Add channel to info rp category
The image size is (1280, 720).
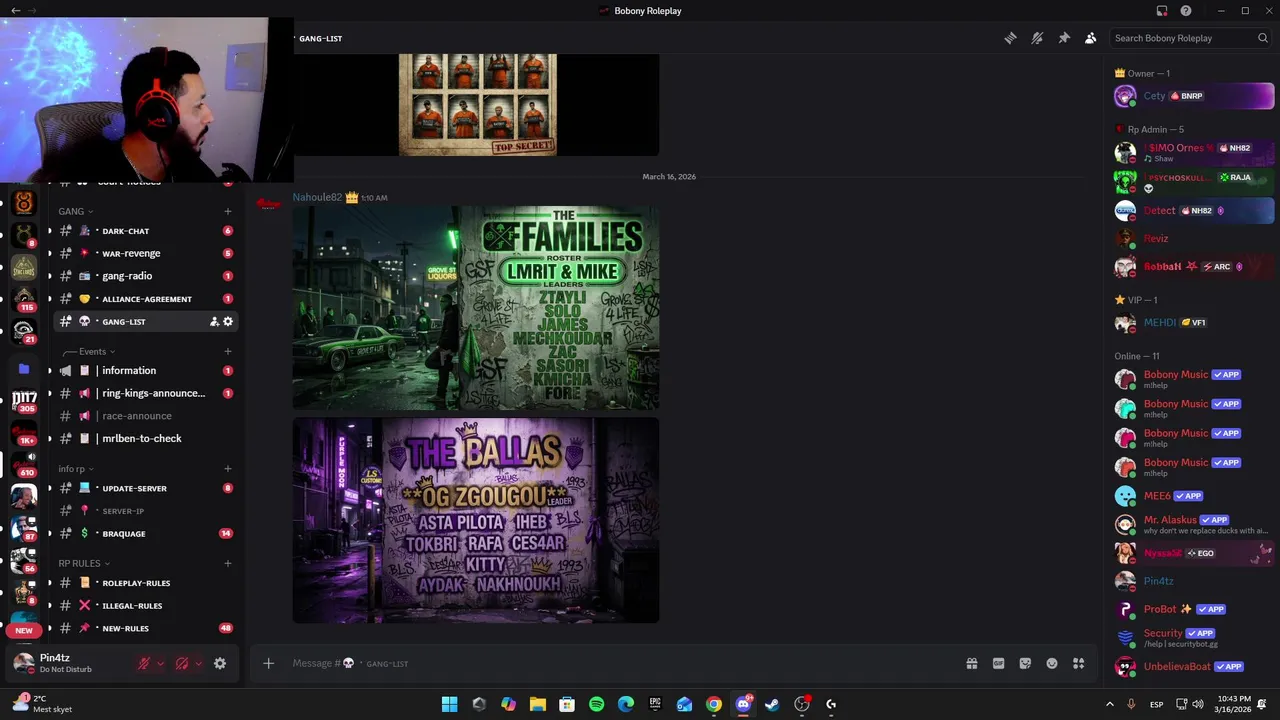228,468
